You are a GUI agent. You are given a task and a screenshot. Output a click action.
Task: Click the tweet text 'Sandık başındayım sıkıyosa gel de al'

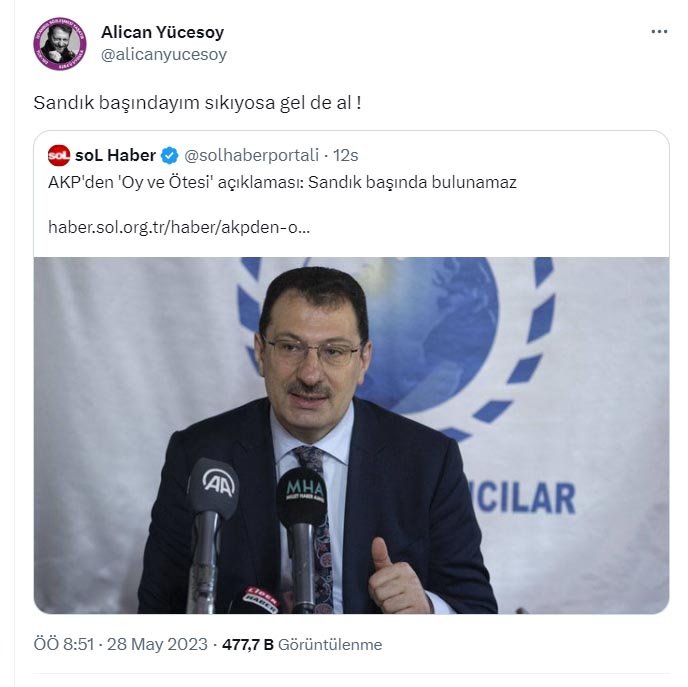197,103
